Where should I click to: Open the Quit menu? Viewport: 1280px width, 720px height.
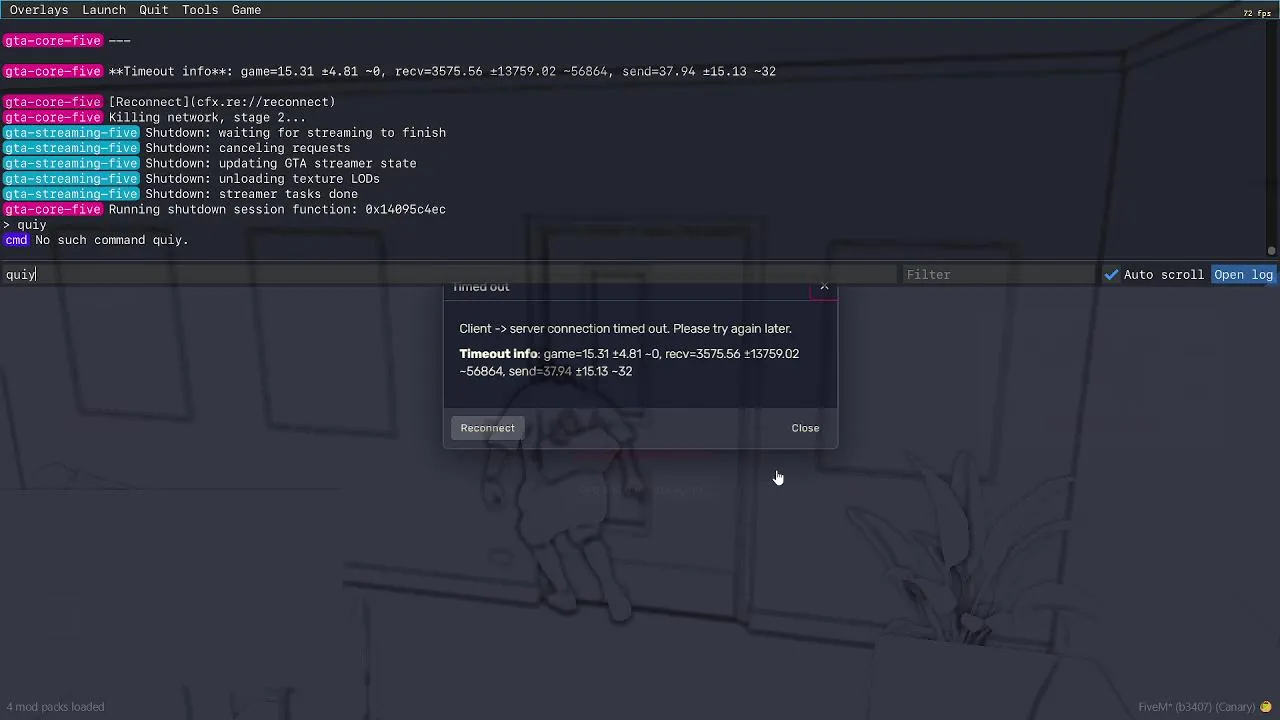point(153,10)
